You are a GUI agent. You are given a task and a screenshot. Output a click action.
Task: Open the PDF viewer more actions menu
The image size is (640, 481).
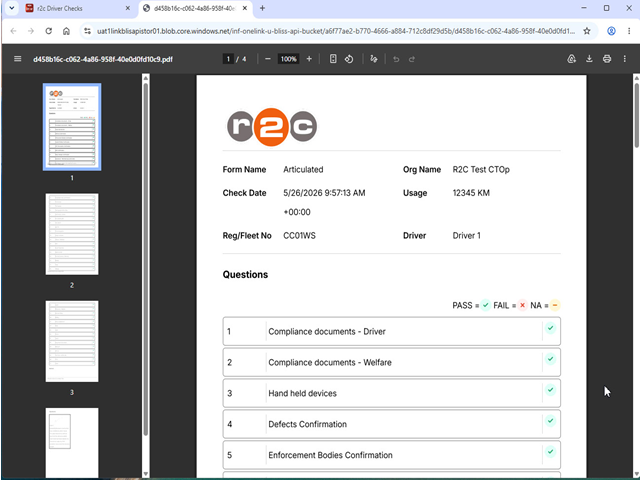tap(624, 59)
